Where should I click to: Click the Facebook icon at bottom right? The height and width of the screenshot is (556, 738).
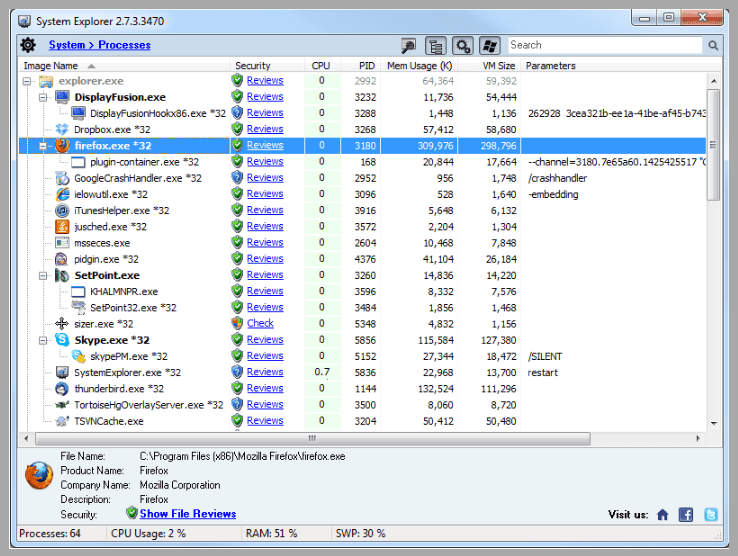(686, 514)
